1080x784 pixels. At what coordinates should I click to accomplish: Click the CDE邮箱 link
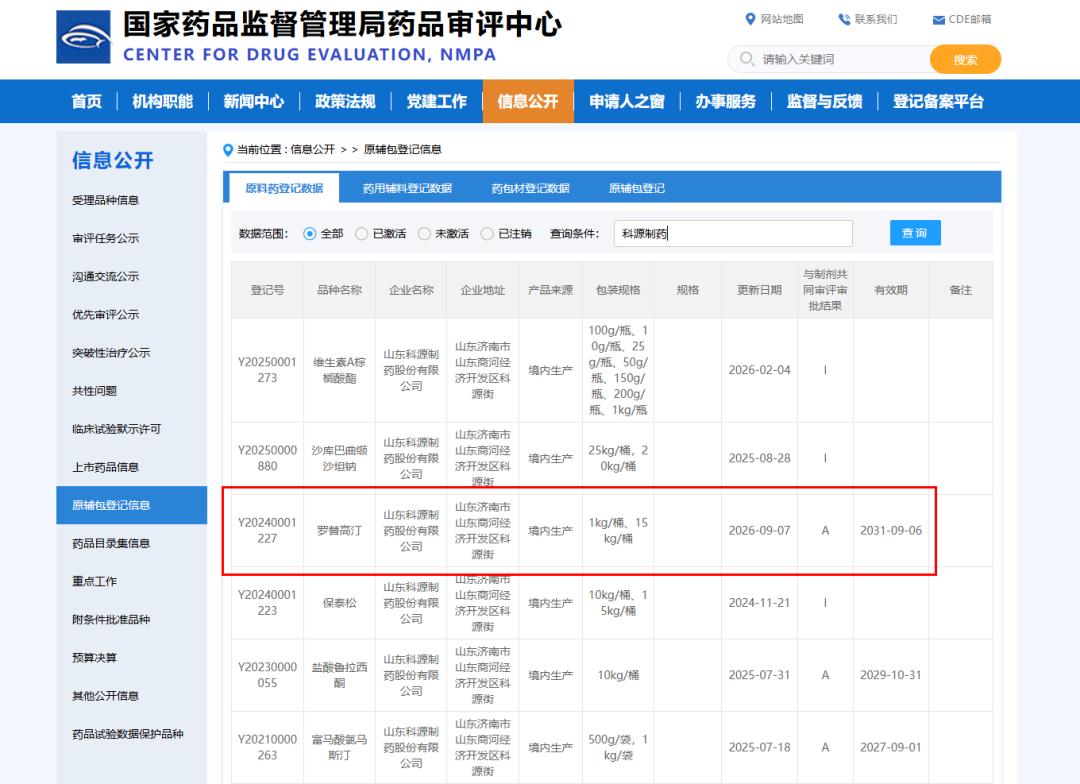tap(970, 19)
